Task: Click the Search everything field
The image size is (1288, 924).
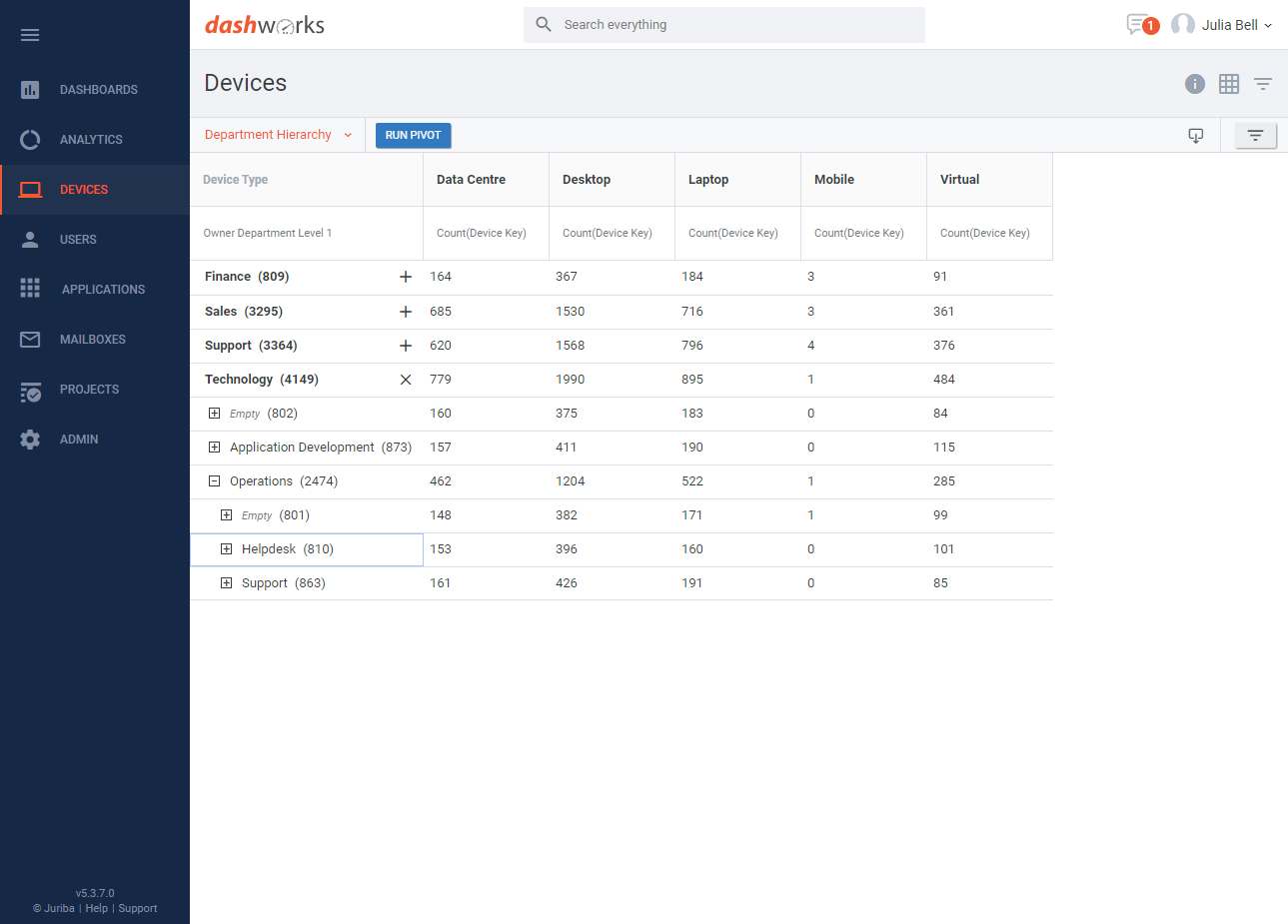Action: (724, 25)
